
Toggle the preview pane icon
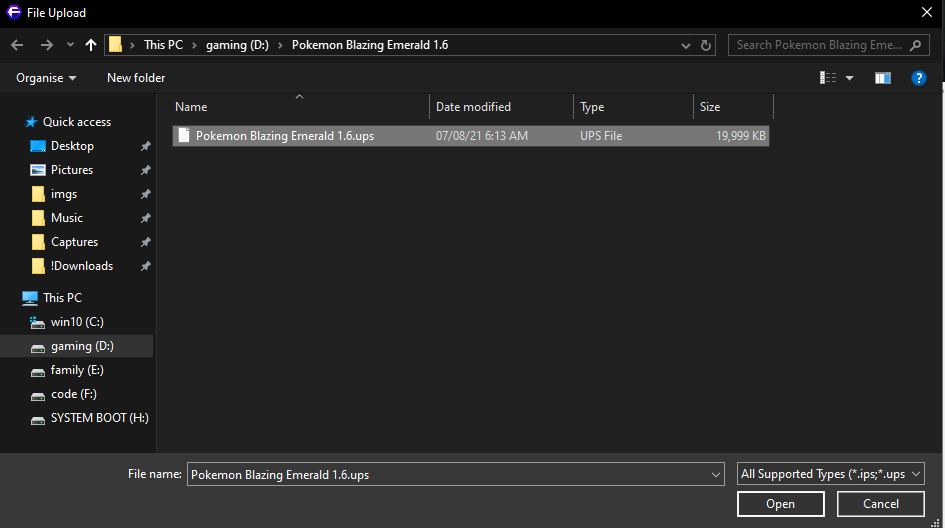tap(882, 78)
